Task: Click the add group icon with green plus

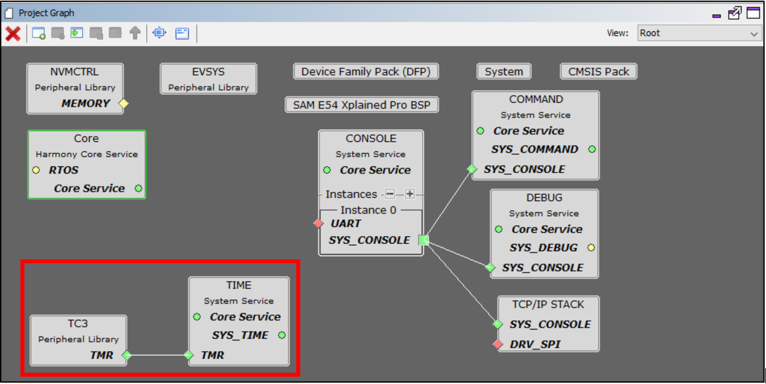Action: (x=39, y=33)
